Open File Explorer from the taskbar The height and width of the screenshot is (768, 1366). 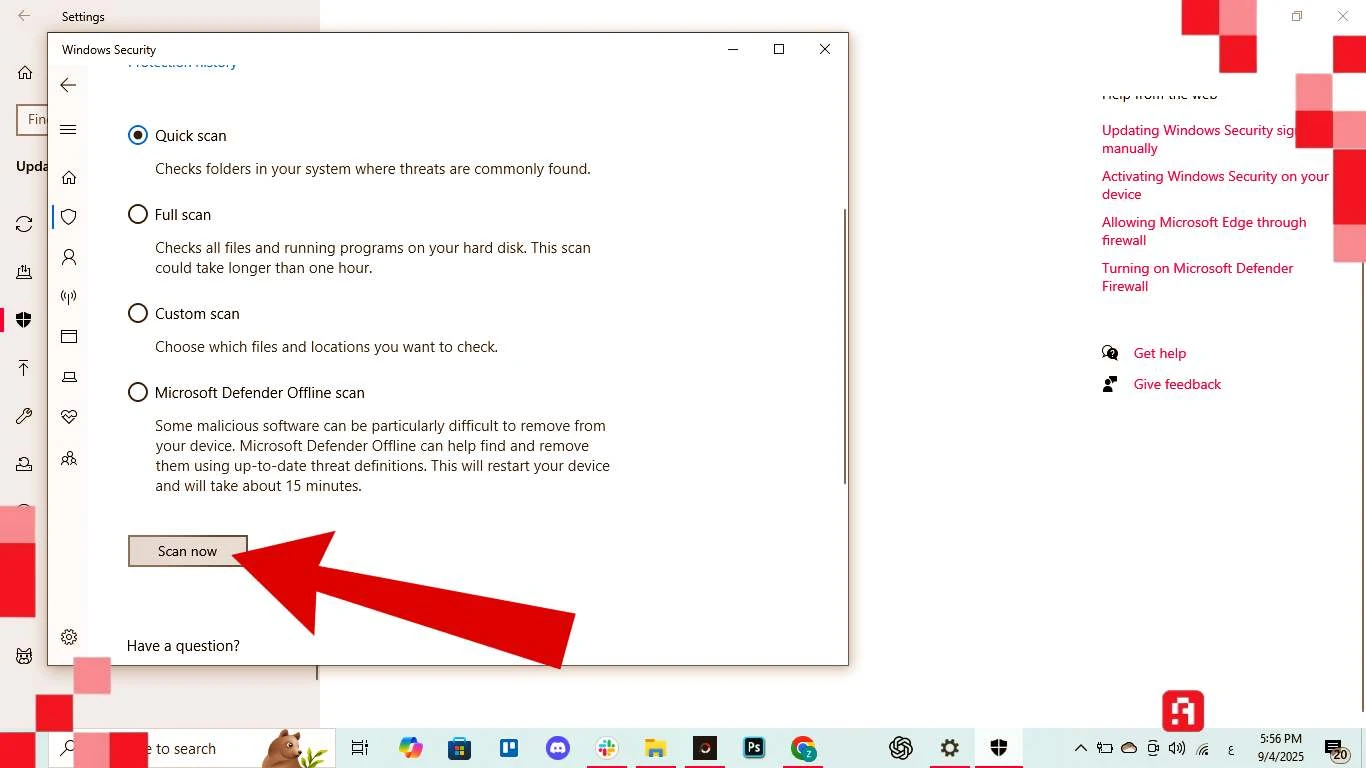[x=655, y=748]
